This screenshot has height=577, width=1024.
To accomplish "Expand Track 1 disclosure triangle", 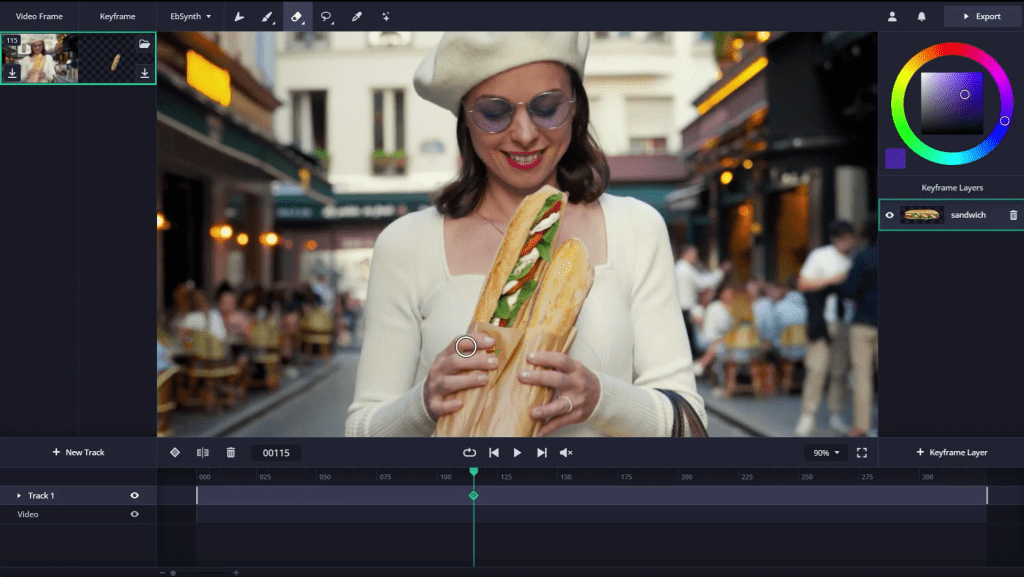I will [x=19, y=495].
